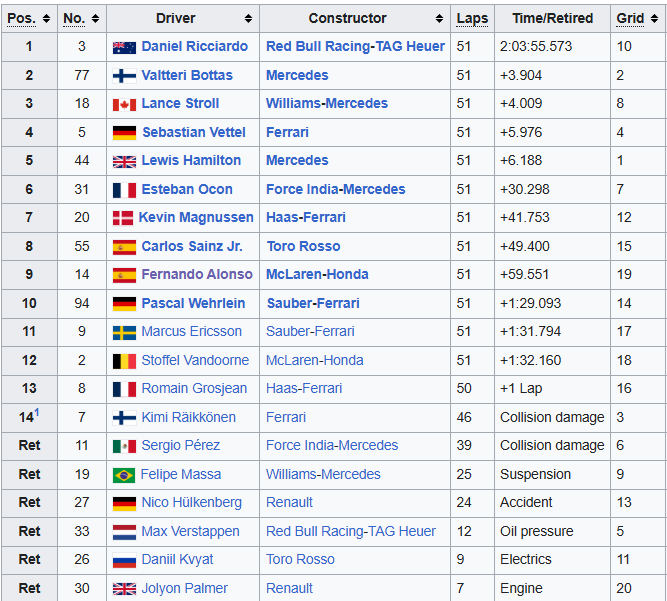Open Red Bull Racing link in Ricciardo's row
The width and height of the screenshot is (667, 601).
(x=319, y=46)
